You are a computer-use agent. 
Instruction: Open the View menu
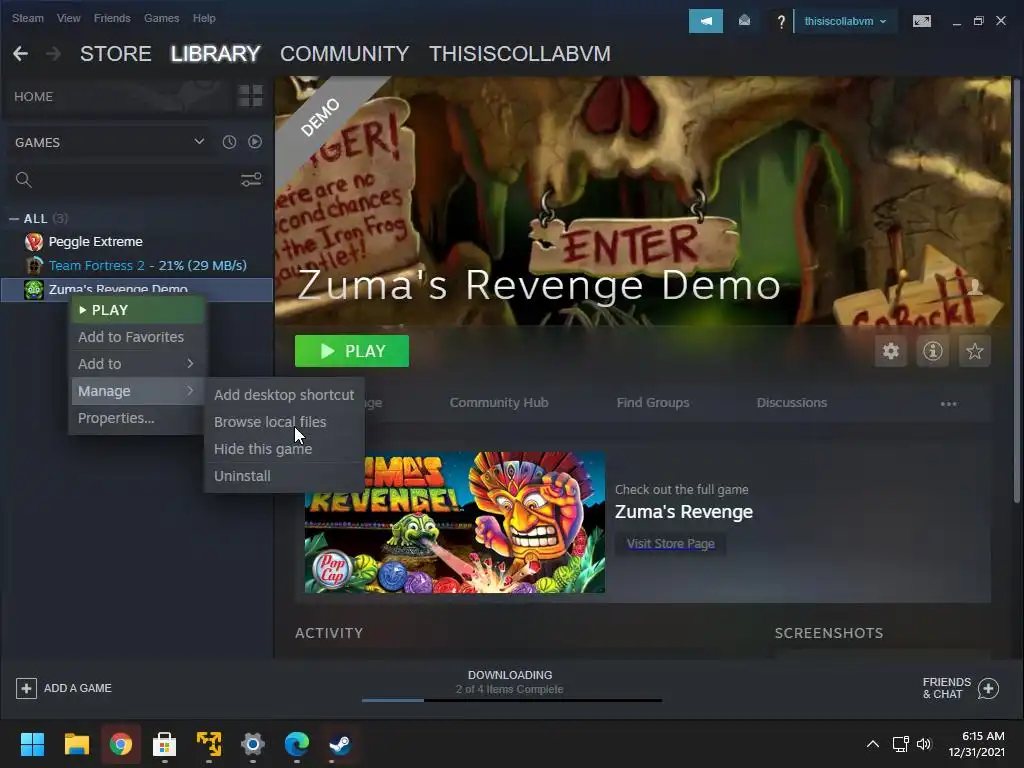click(x=69, y=18)
